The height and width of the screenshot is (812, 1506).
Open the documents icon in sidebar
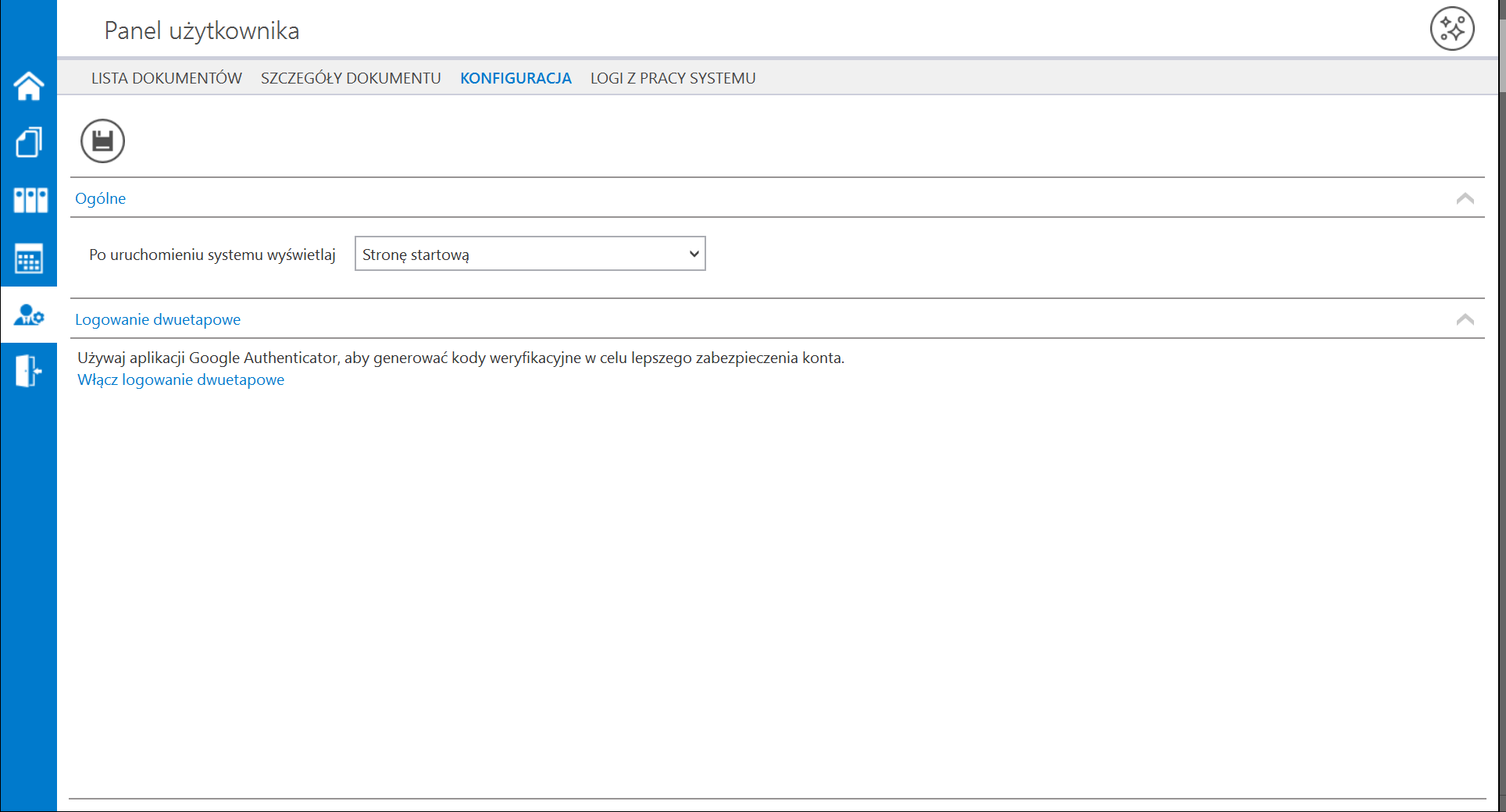(29, 142)
